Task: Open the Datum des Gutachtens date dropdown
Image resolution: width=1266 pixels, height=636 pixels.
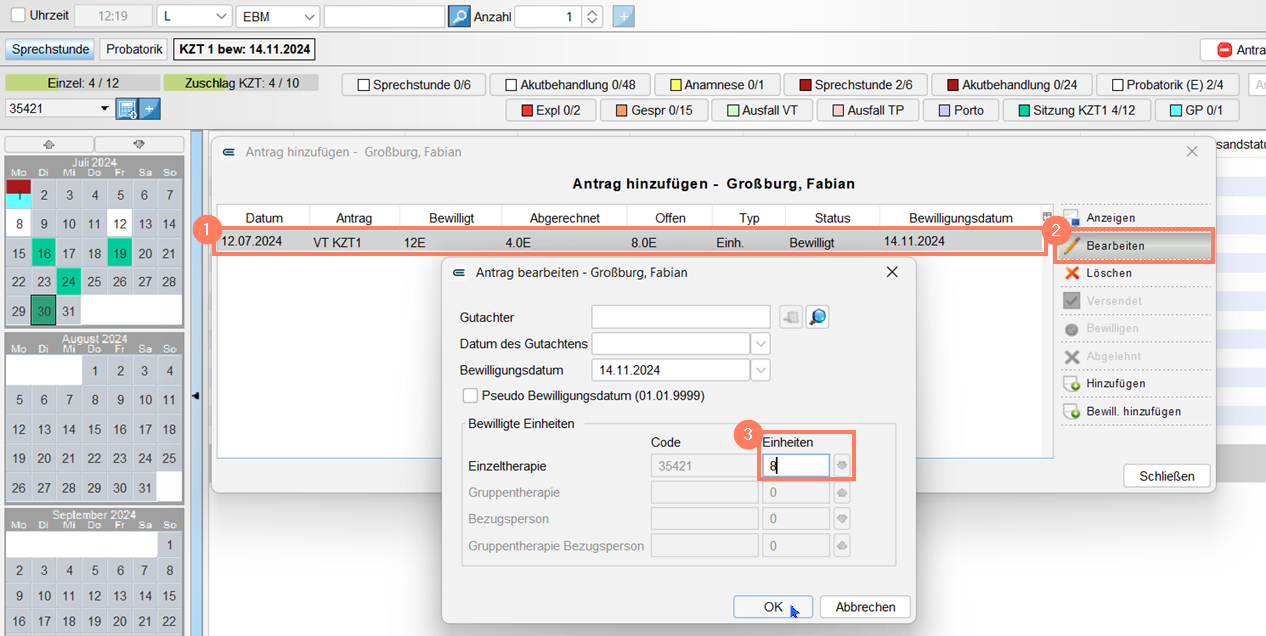Action: [761, 344]
